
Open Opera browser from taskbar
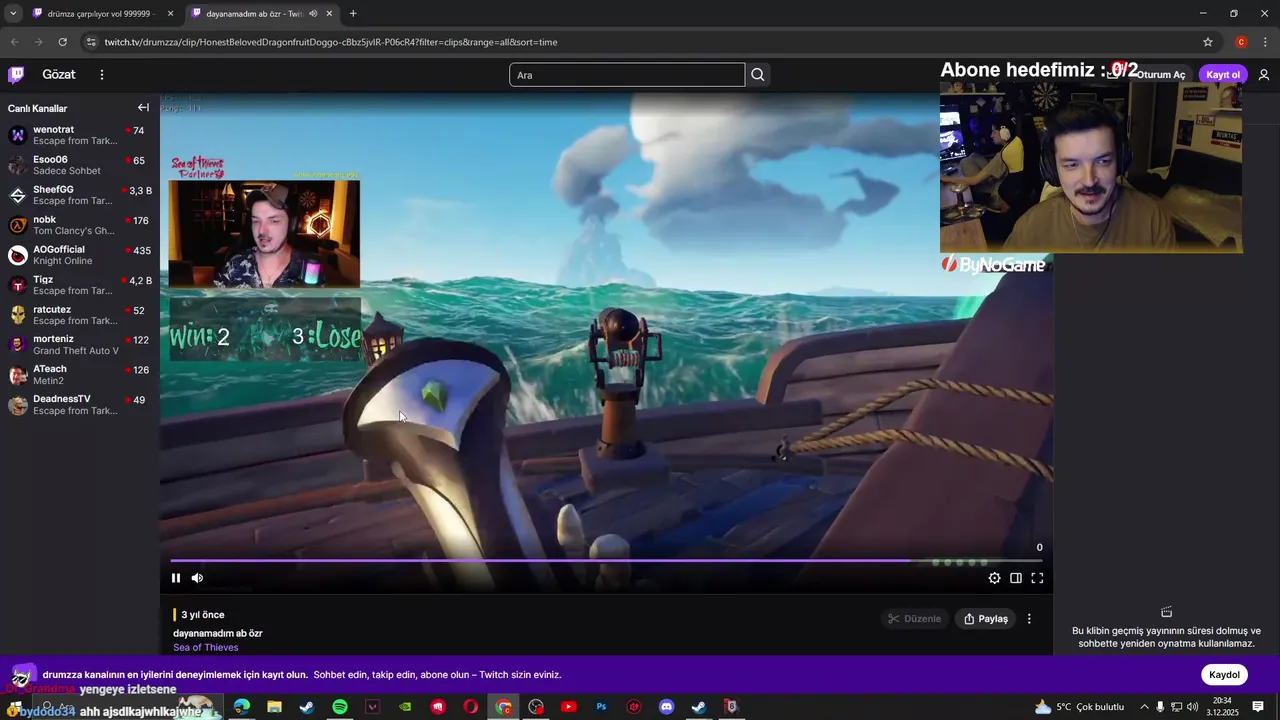471,707
